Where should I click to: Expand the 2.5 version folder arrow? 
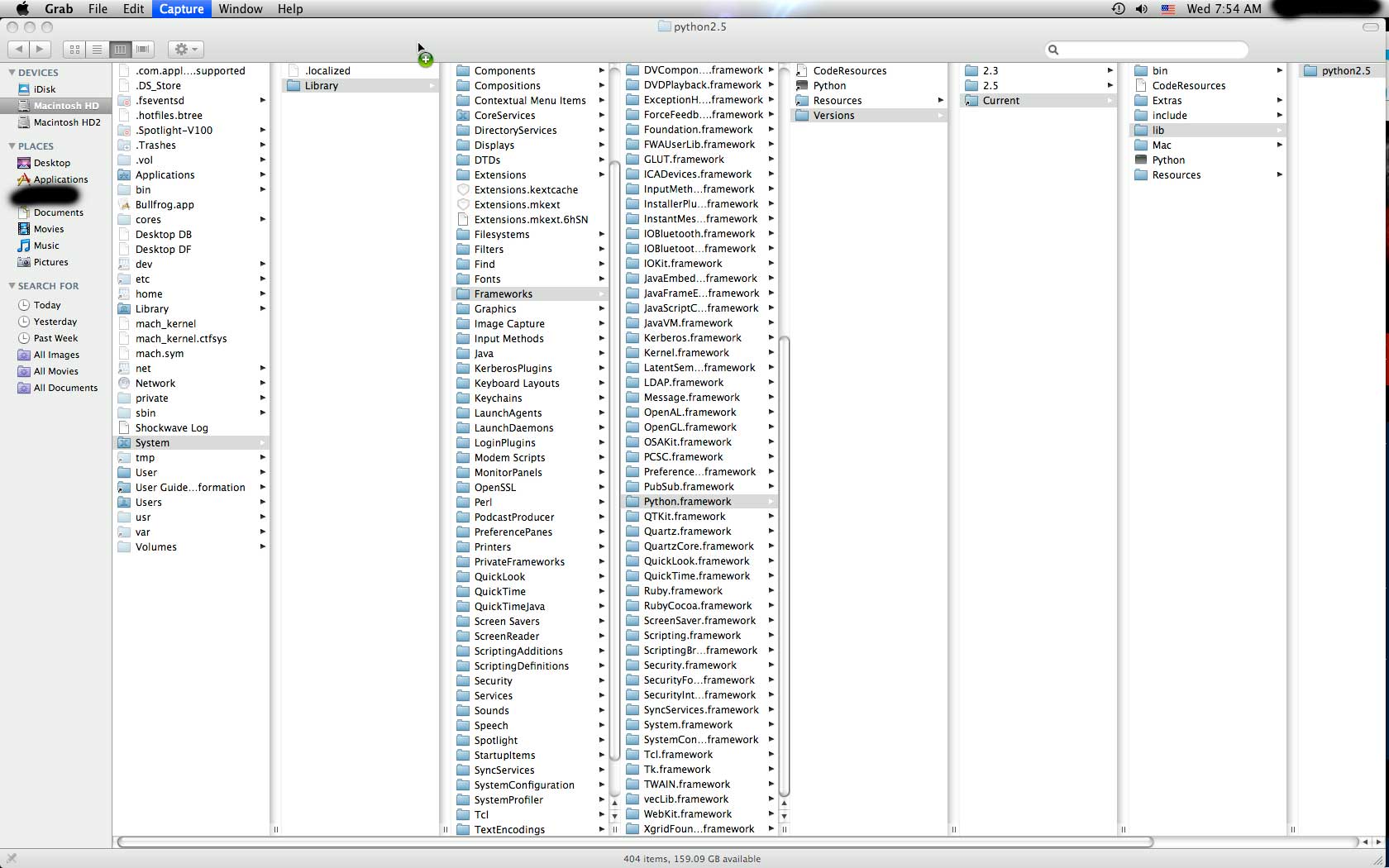point(1110,86)
